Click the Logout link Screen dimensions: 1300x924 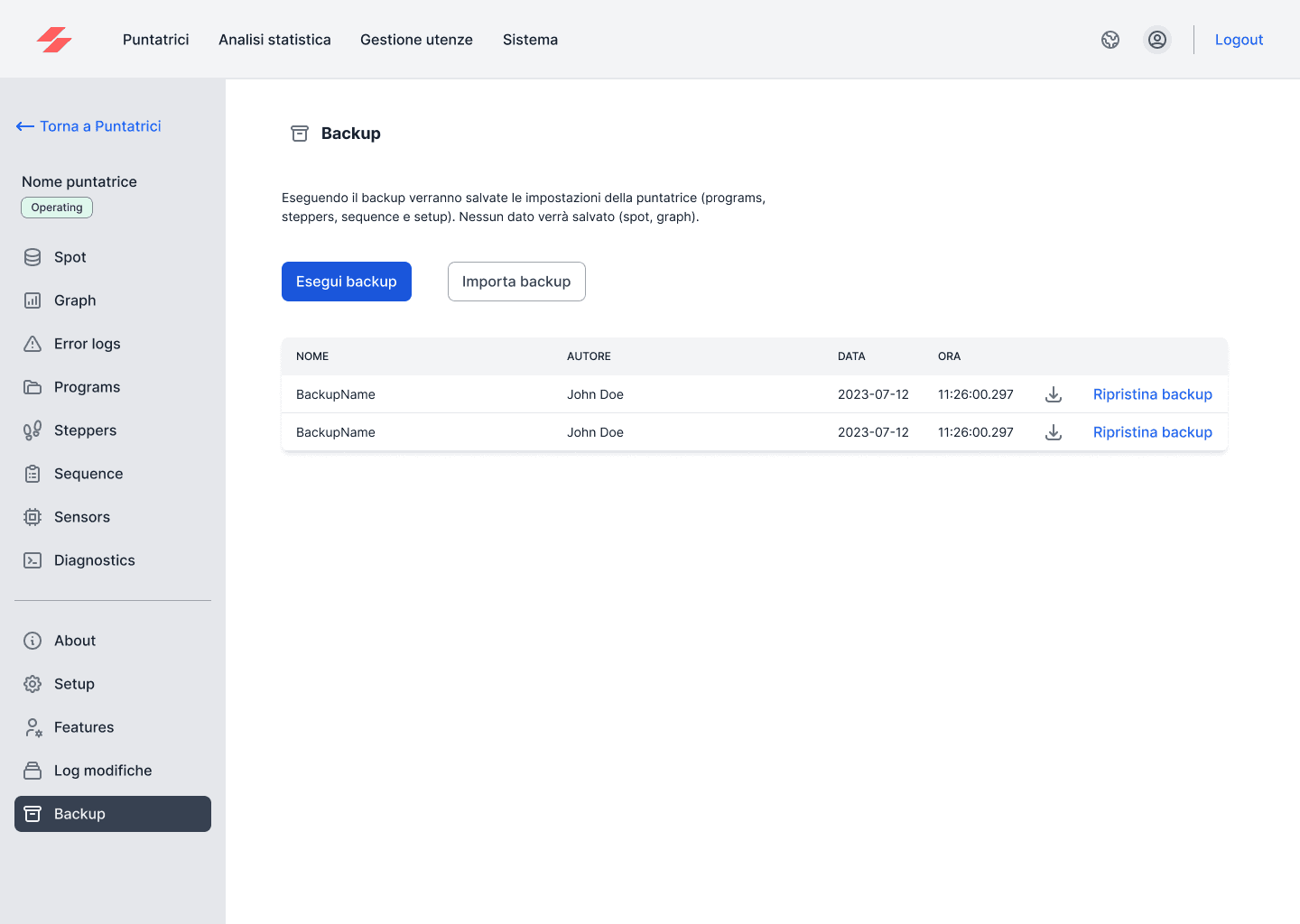tap(1239, 40)
